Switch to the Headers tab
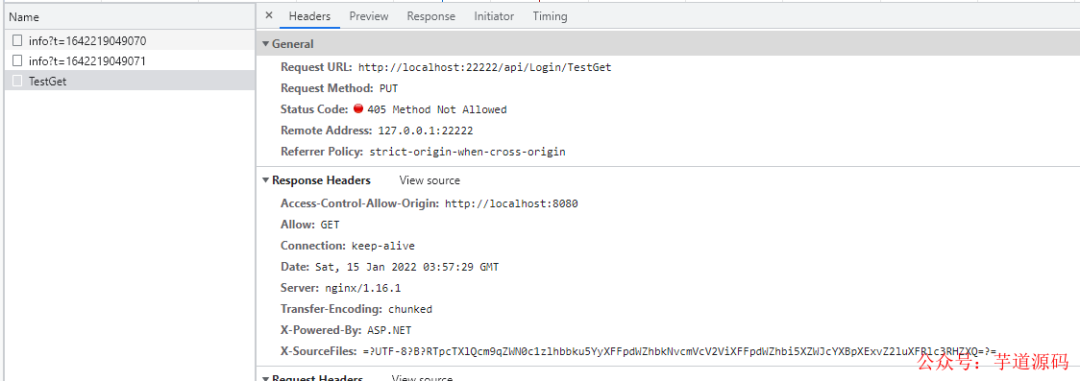This screenshot has width=1080, height=381. 309,16
